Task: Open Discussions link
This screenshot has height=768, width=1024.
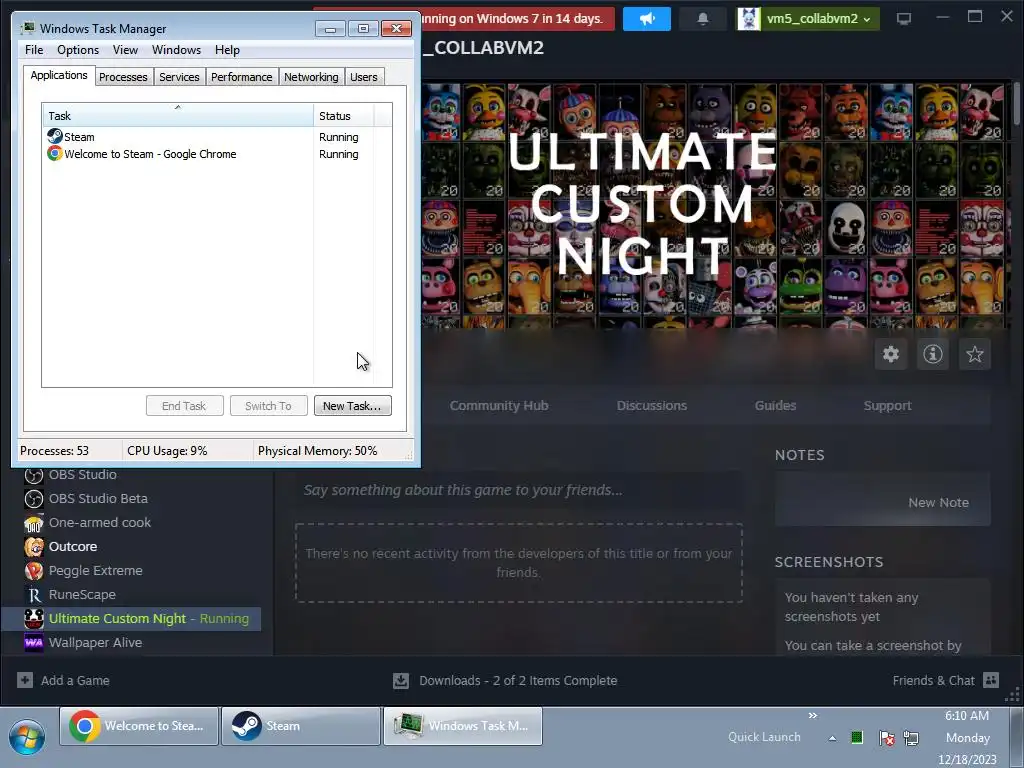Action: [x=652, y=406]
